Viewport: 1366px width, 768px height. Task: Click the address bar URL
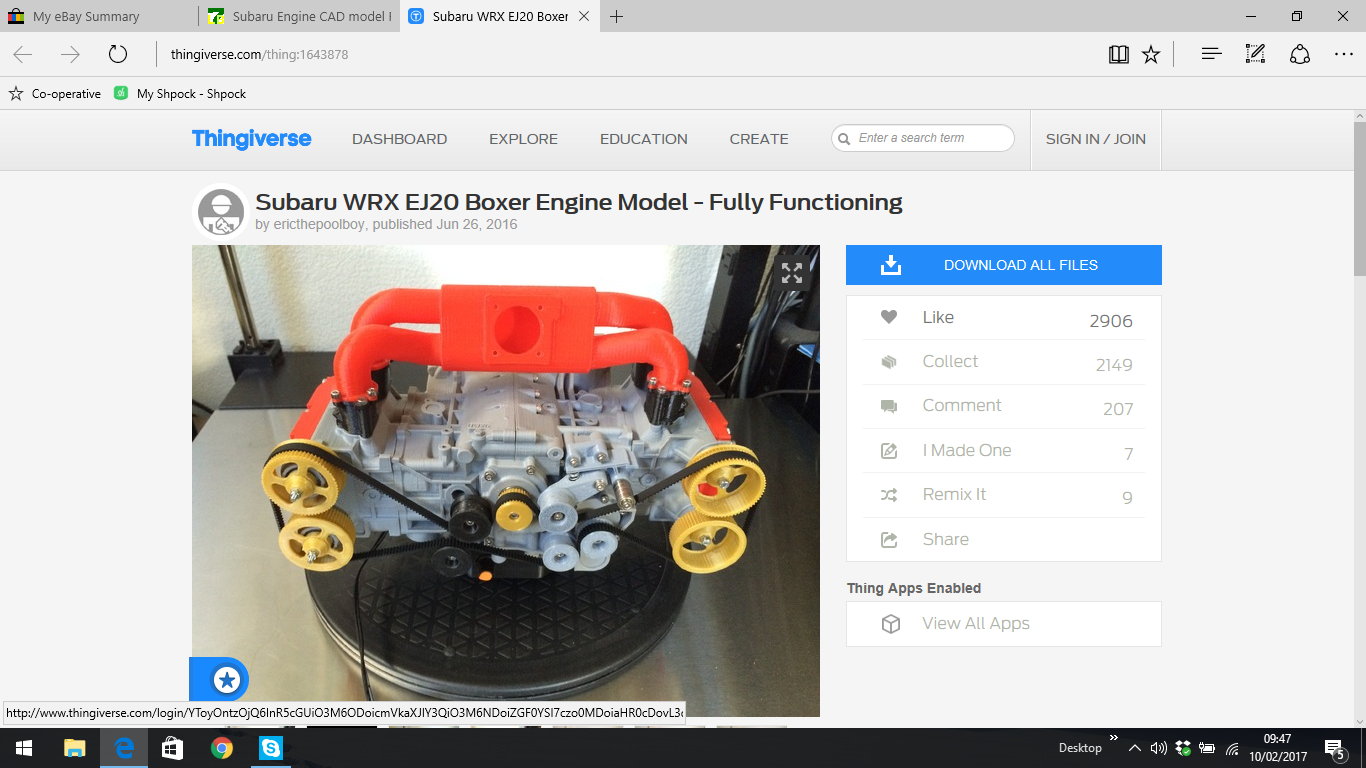point(259,55)
